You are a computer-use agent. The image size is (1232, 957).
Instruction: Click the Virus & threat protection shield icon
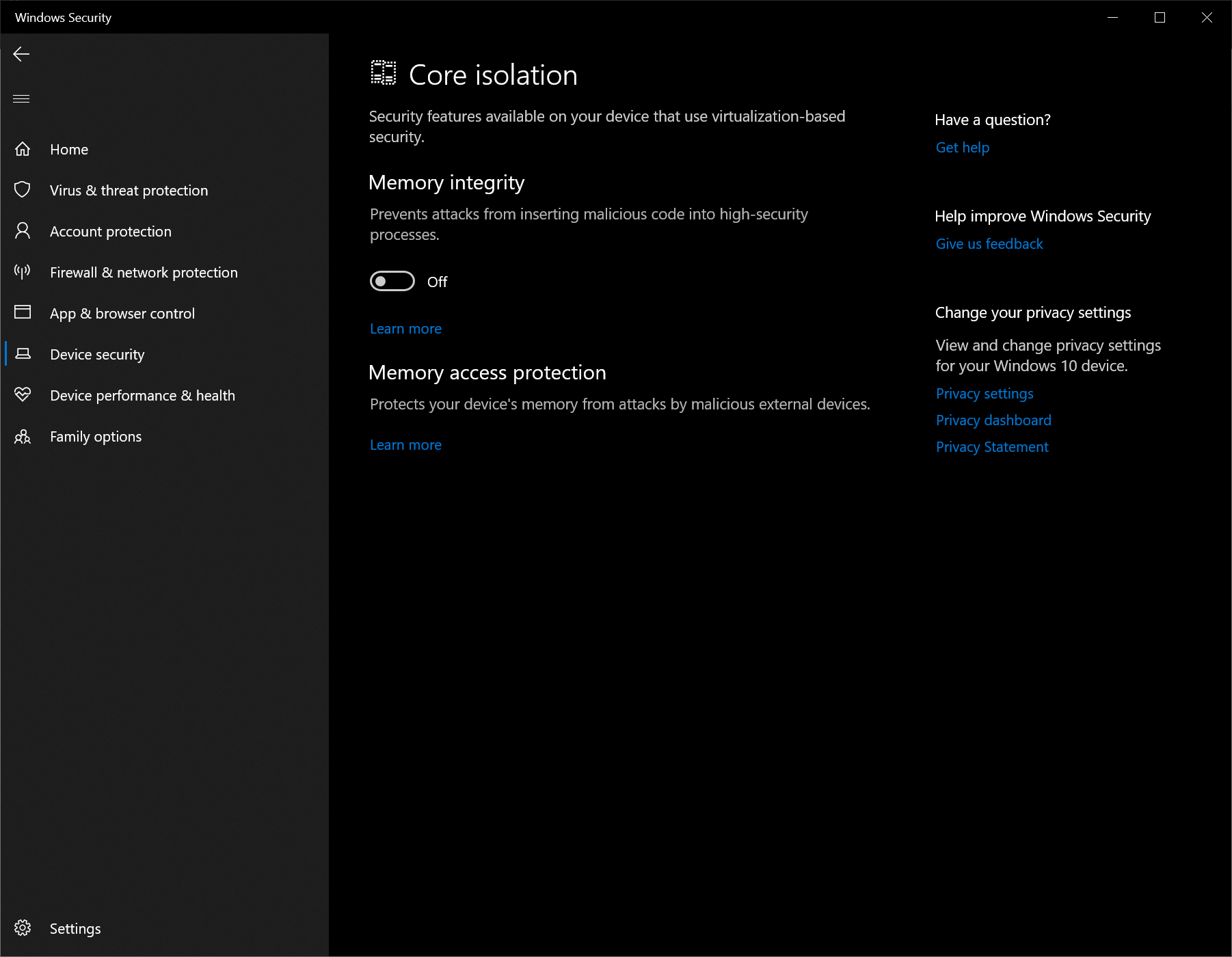point(23,190)
